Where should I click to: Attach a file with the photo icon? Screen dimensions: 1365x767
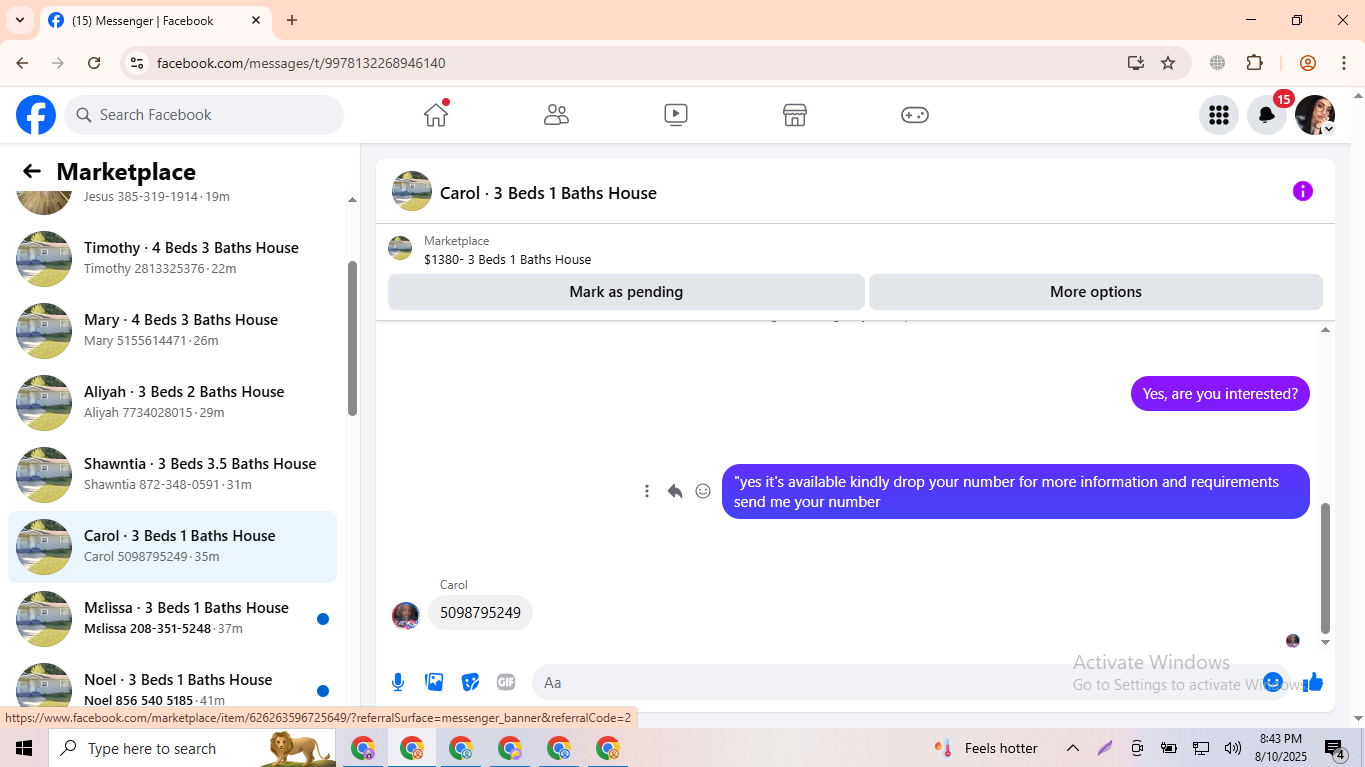(434, 682)
